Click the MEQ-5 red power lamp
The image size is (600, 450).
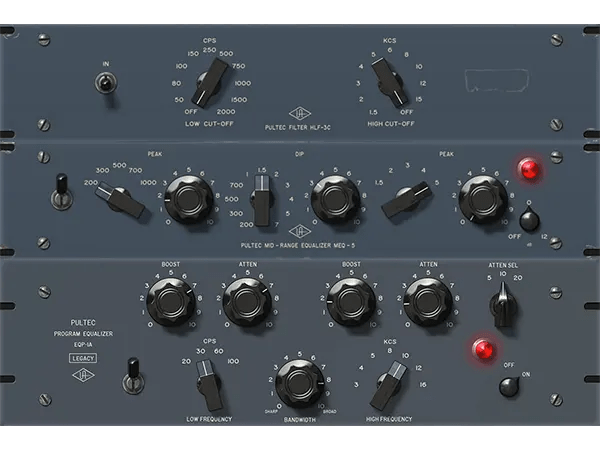click(529, 170)
